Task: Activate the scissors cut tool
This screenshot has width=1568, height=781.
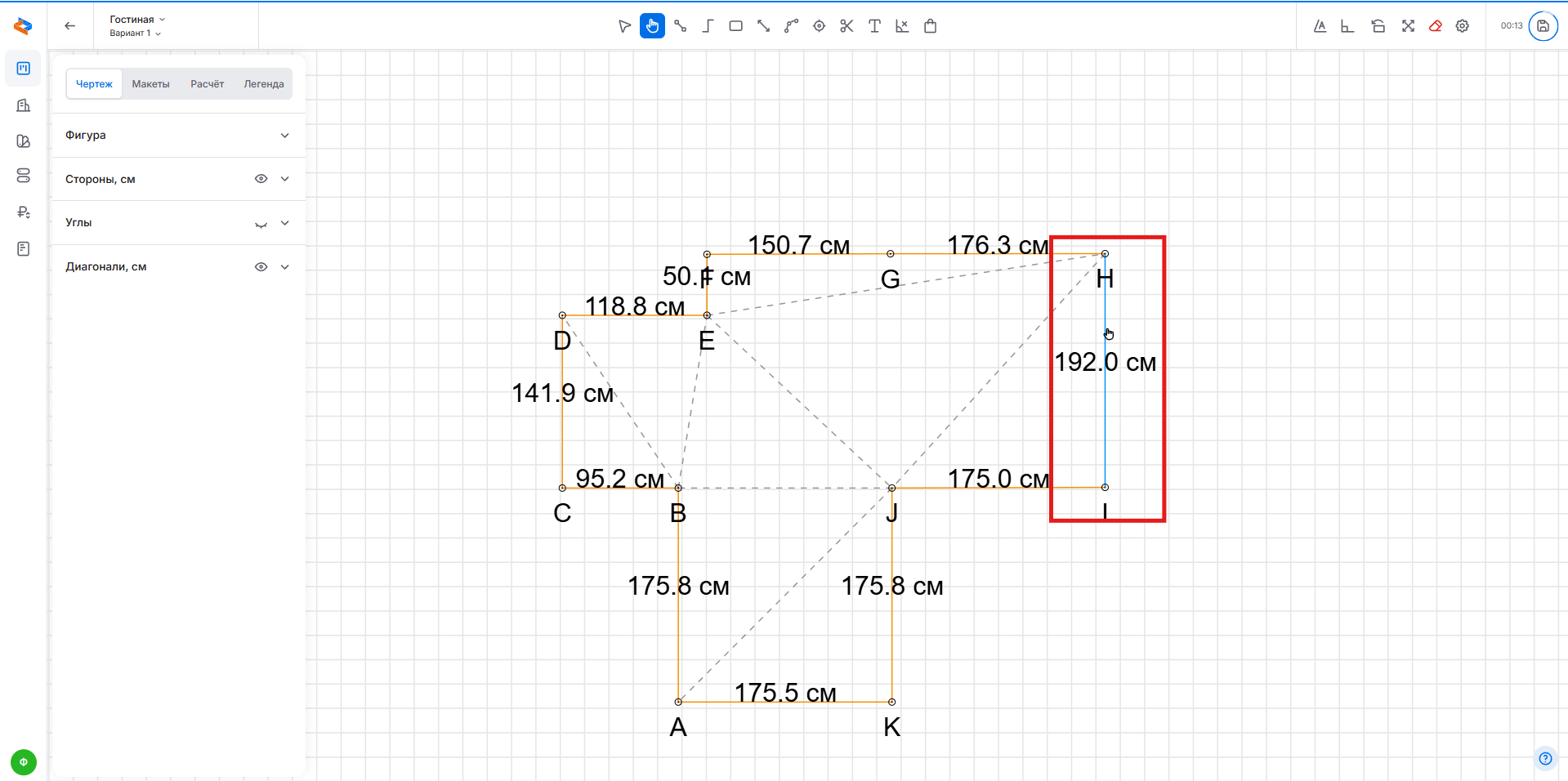Action: 847,26
